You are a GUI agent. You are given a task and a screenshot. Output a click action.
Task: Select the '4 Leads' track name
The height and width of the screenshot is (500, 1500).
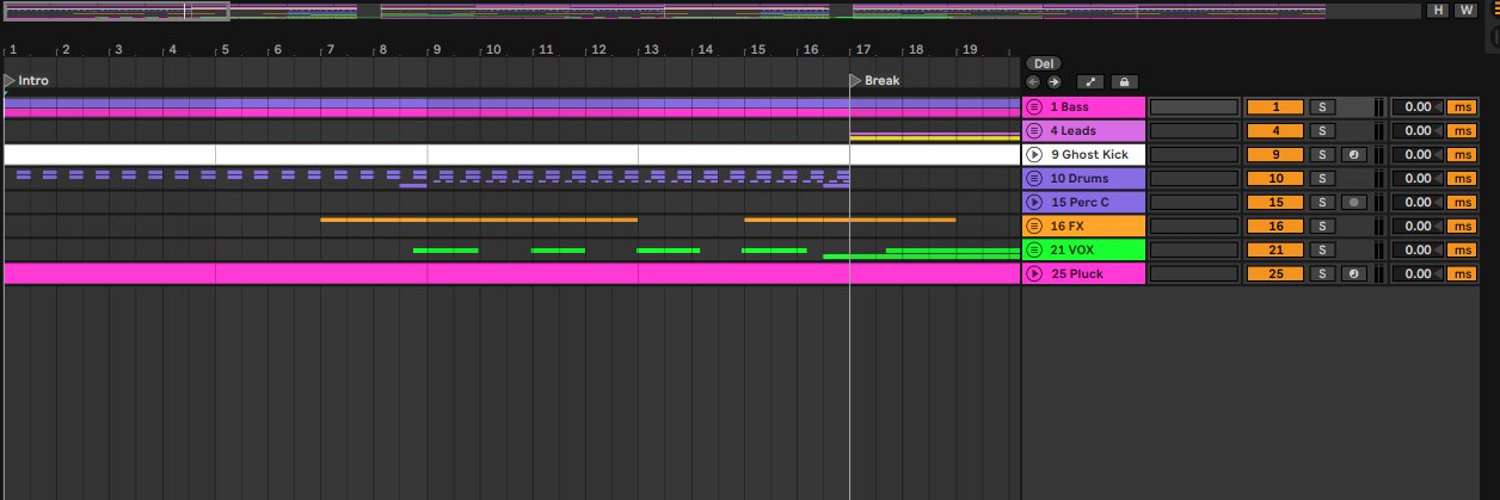pyautogui.click(x=1073, y=131)
